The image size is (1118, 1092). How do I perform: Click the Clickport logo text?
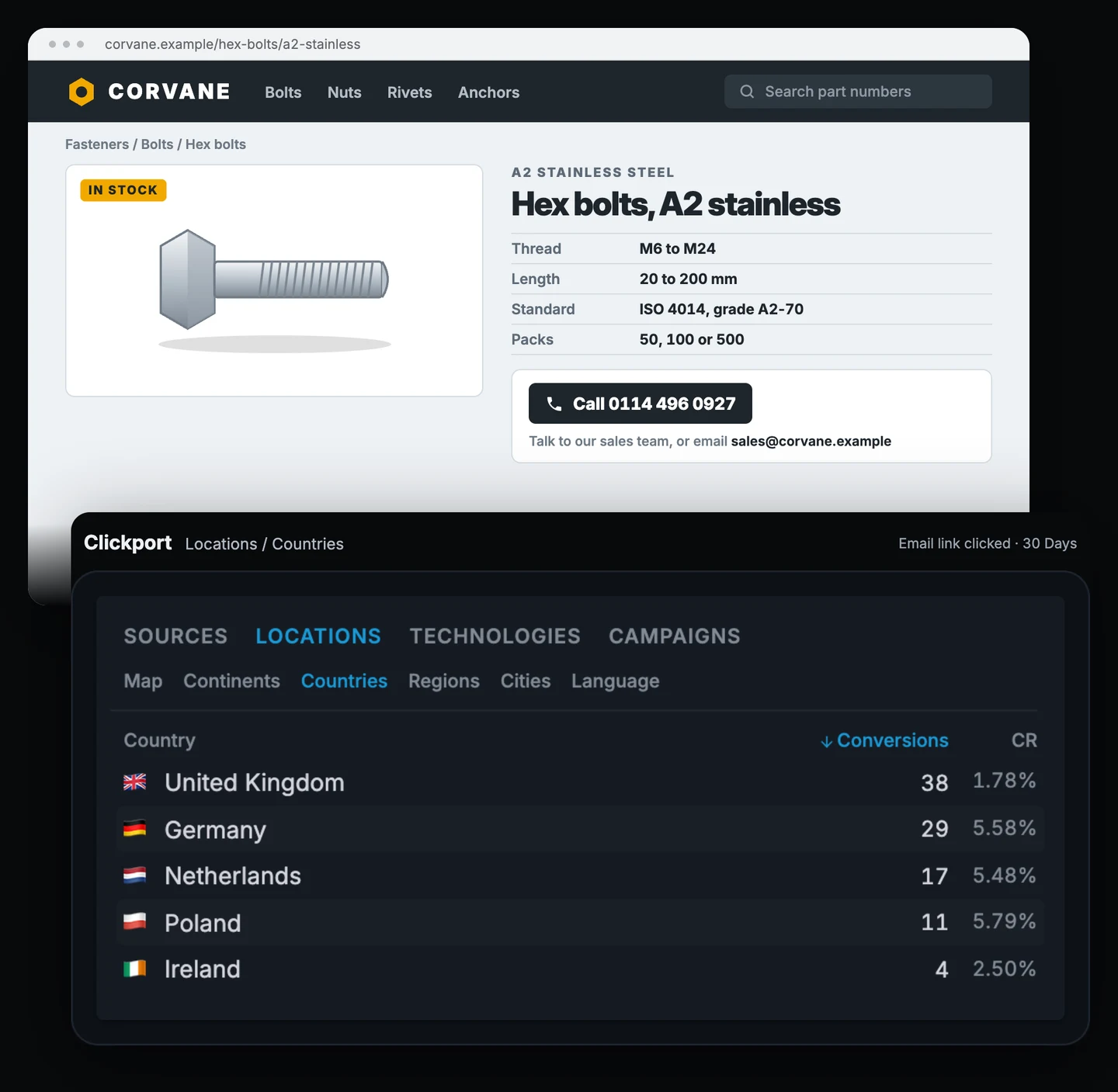click(x=128, y=543)
